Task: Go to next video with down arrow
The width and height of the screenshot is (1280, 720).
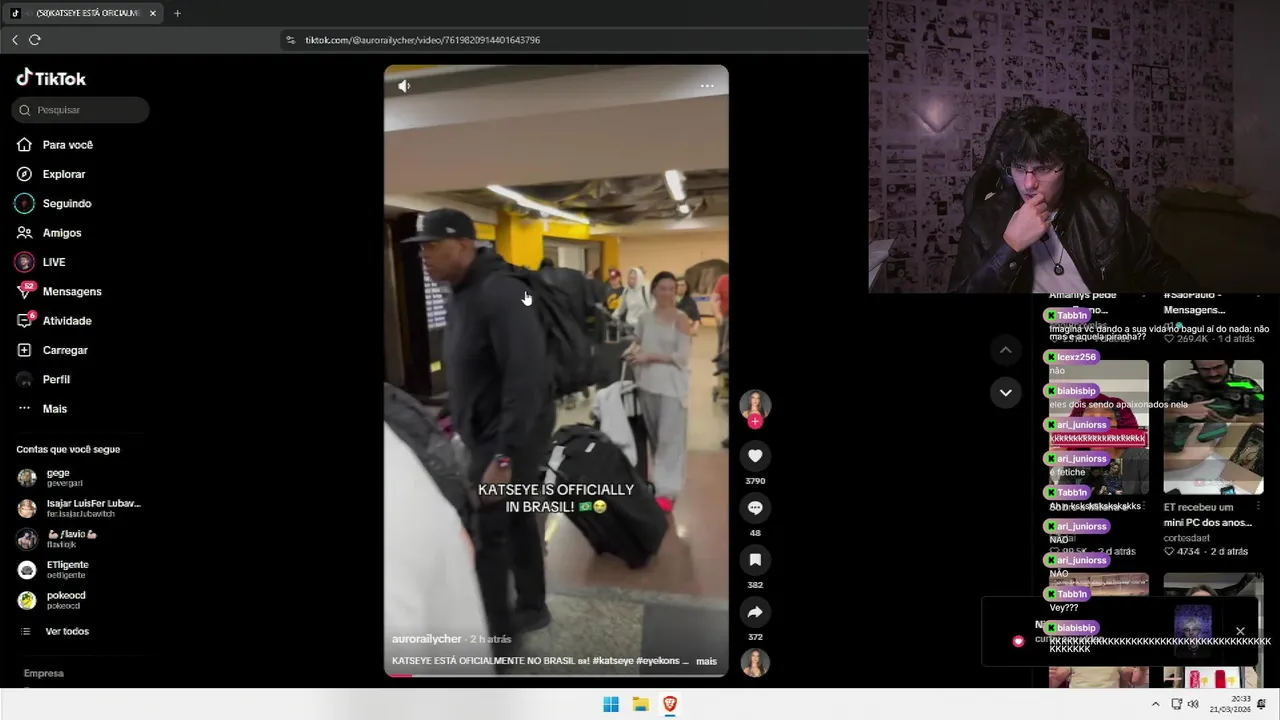Action: (1005, 392)
